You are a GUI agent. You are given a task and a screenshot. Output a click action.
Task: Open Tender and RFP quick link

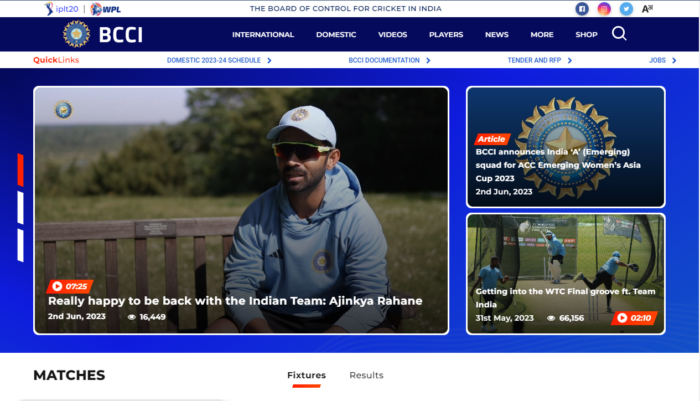534,60
